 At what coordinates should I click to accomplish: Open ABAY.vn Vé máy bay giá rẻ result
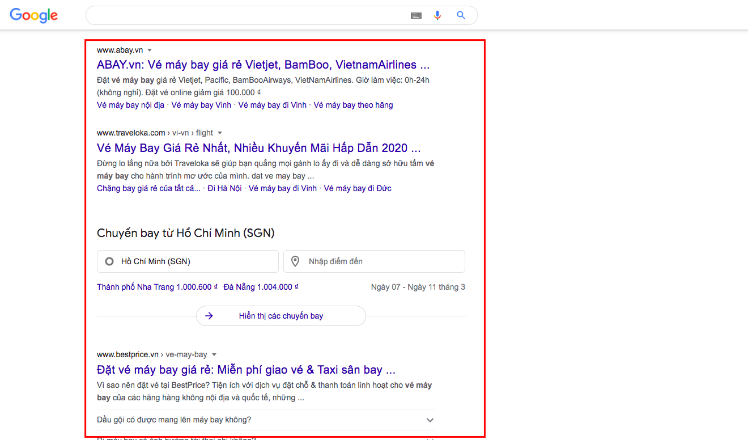[263, 65]
